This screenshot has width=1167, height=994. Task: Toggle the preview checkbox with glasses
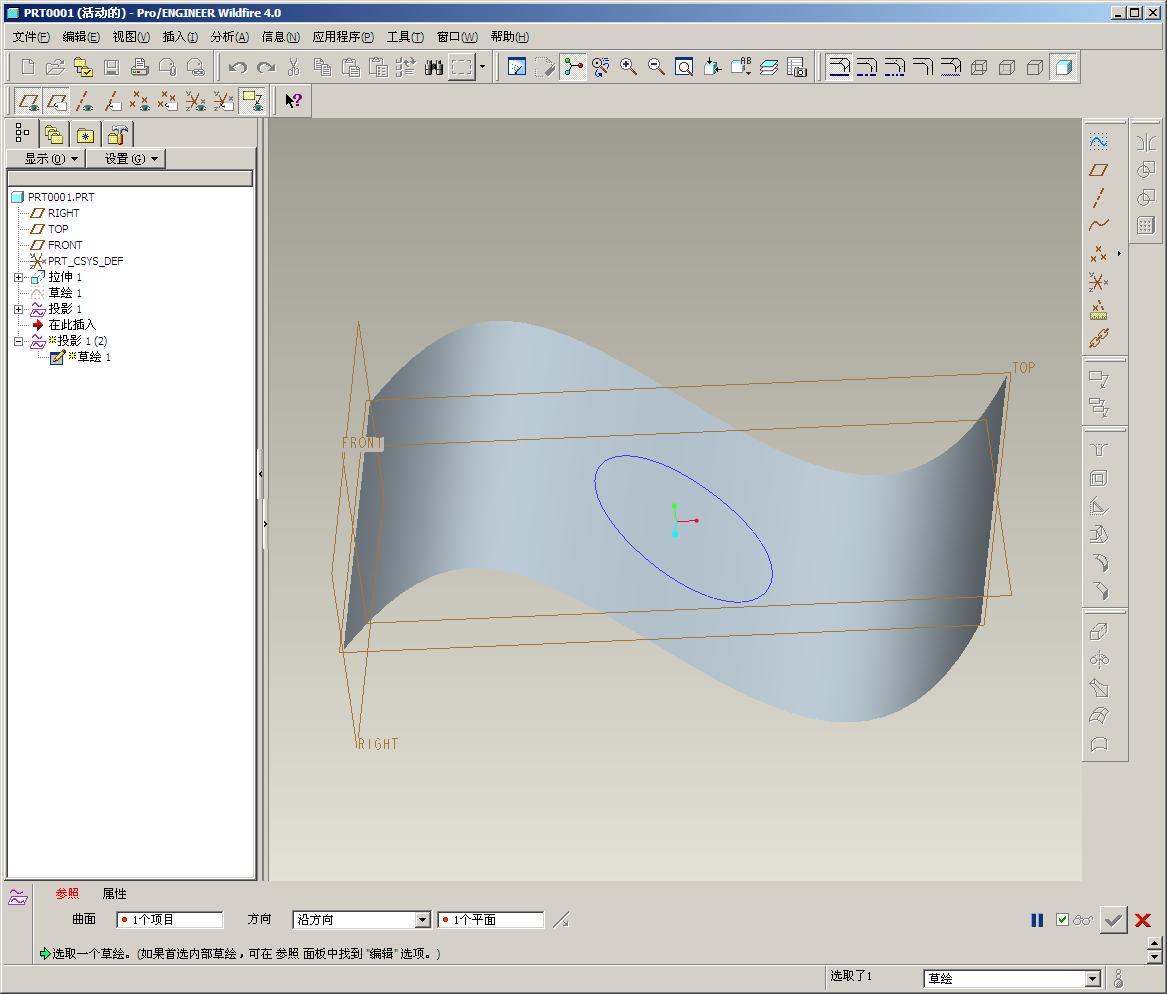tap(1062, 920)
